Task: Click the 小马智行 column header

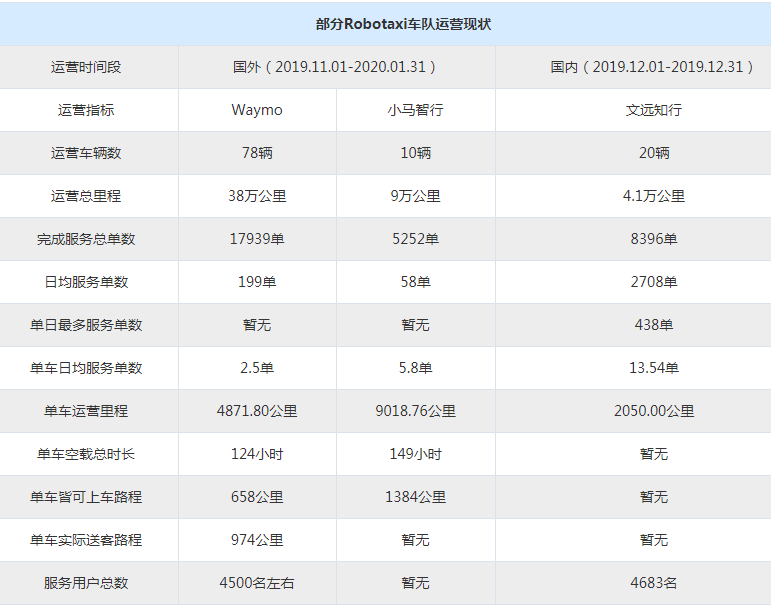Action: pos(415,110)
